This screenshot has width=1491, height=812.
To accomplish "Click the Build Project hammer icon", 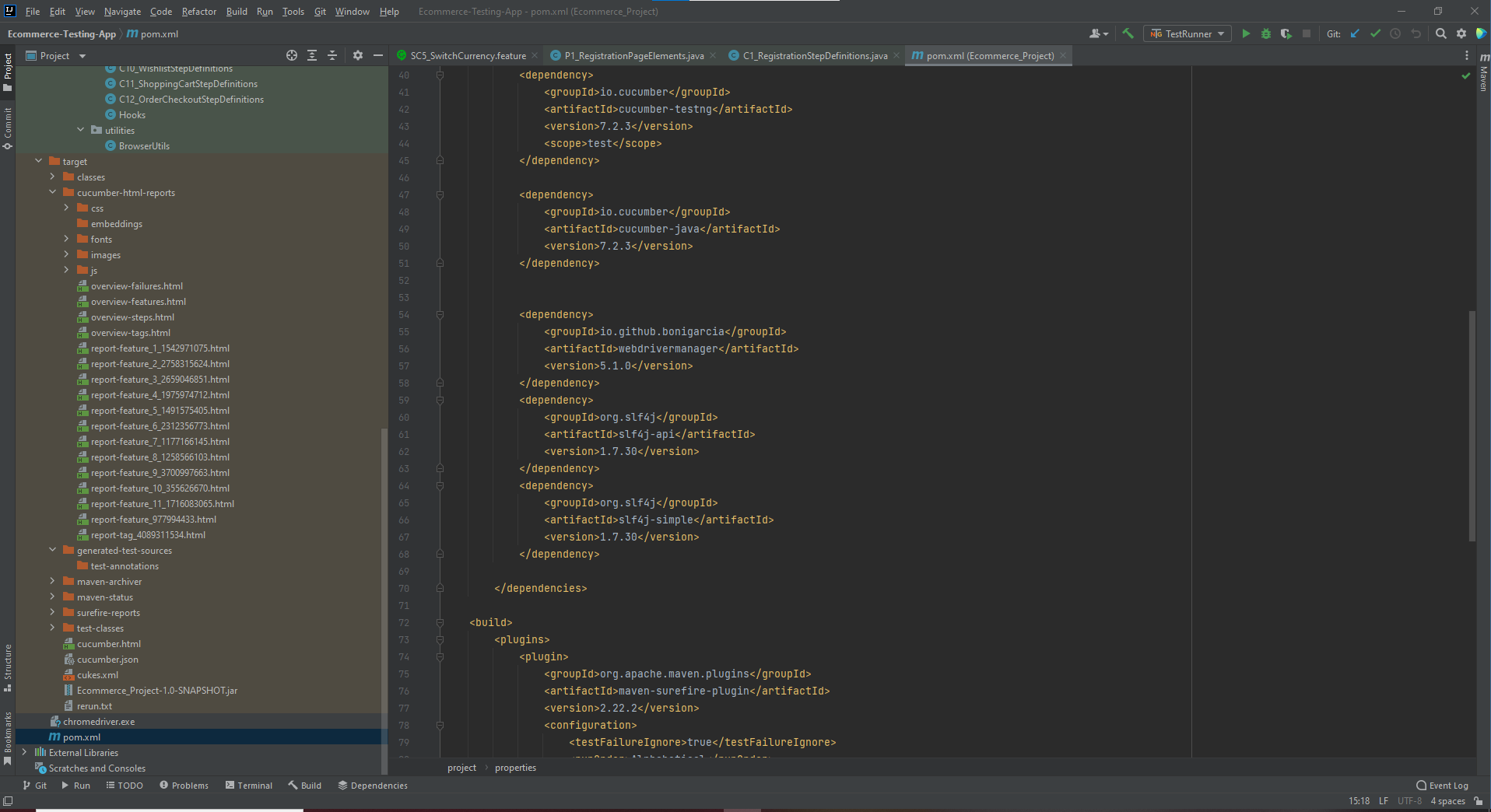I will (1128, 33).
